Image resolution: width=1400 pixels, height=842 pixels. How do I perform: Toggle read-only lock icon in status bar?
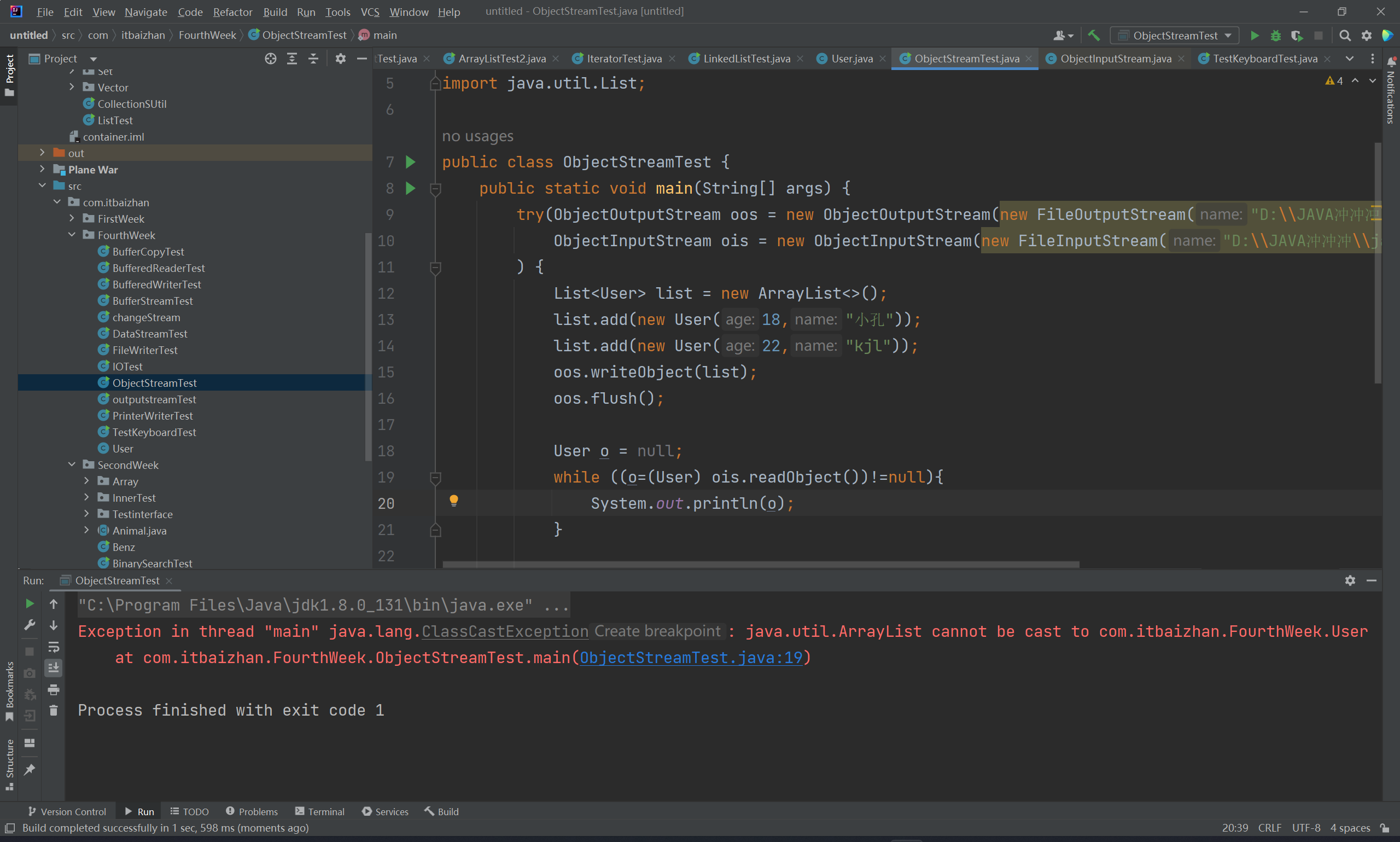click(x=1384, y=828)
